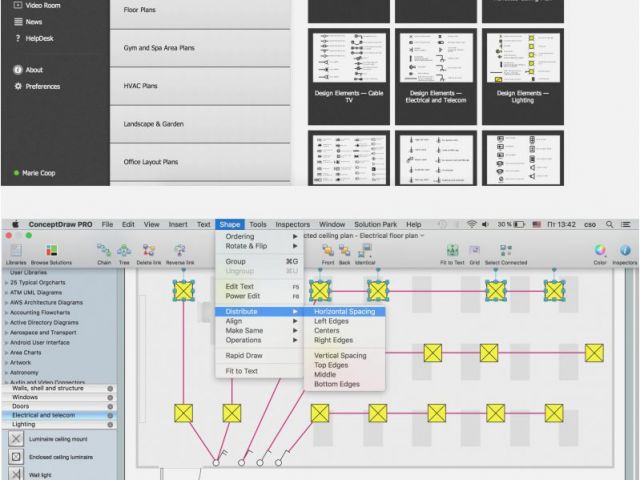Open Libraries panel from toolbar
Image resolution: width=640 pixels, height=480 pixels.
pyautogui.click(x=16, y=251)
